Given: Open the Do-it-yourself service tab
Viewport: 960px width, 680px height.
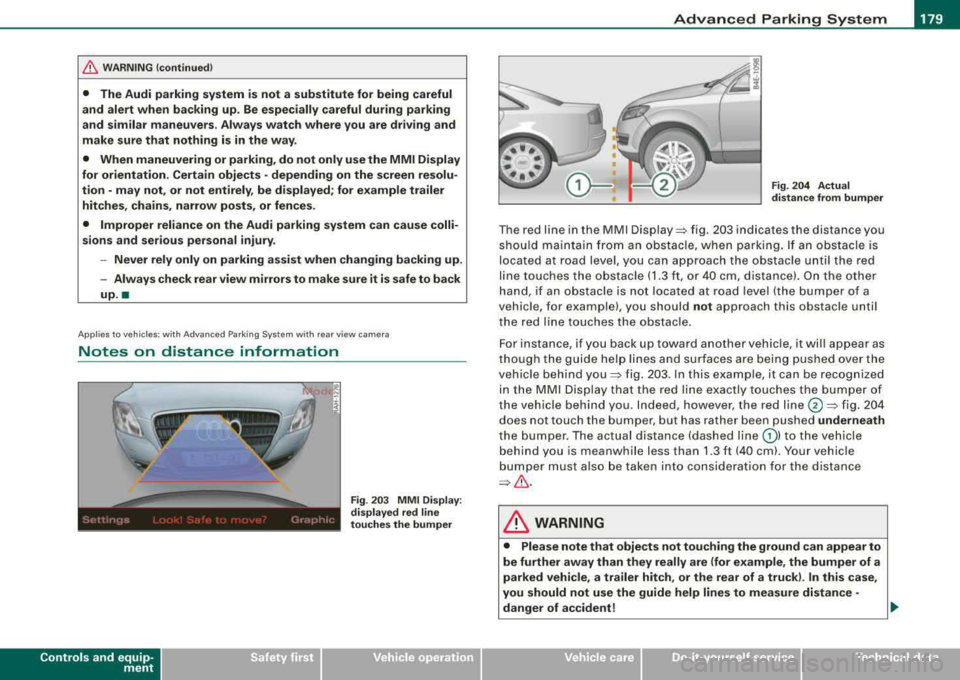Looking at the screenshot, I should [721, 663].
